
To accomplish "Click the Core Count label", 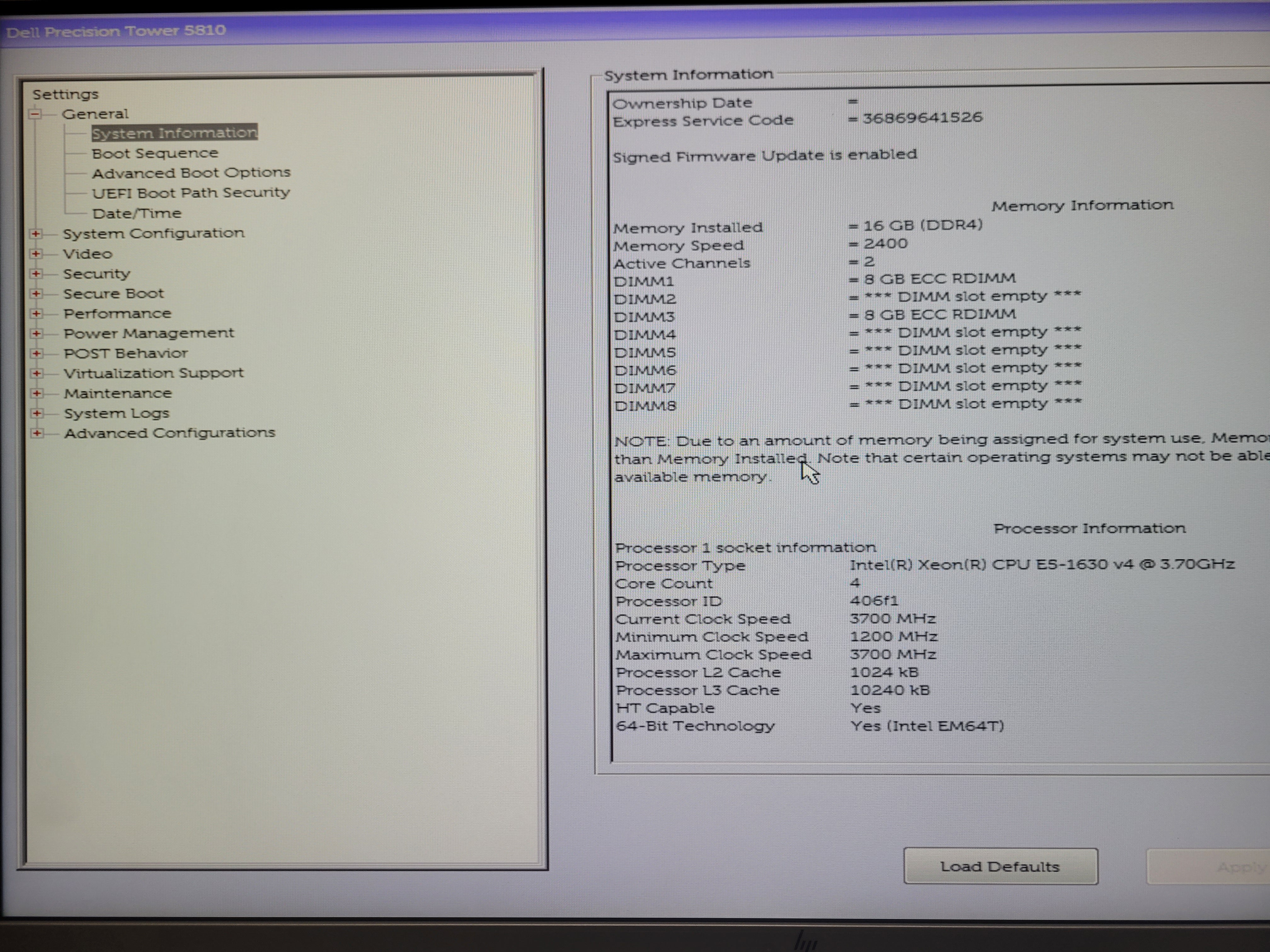I will point(664,584).
